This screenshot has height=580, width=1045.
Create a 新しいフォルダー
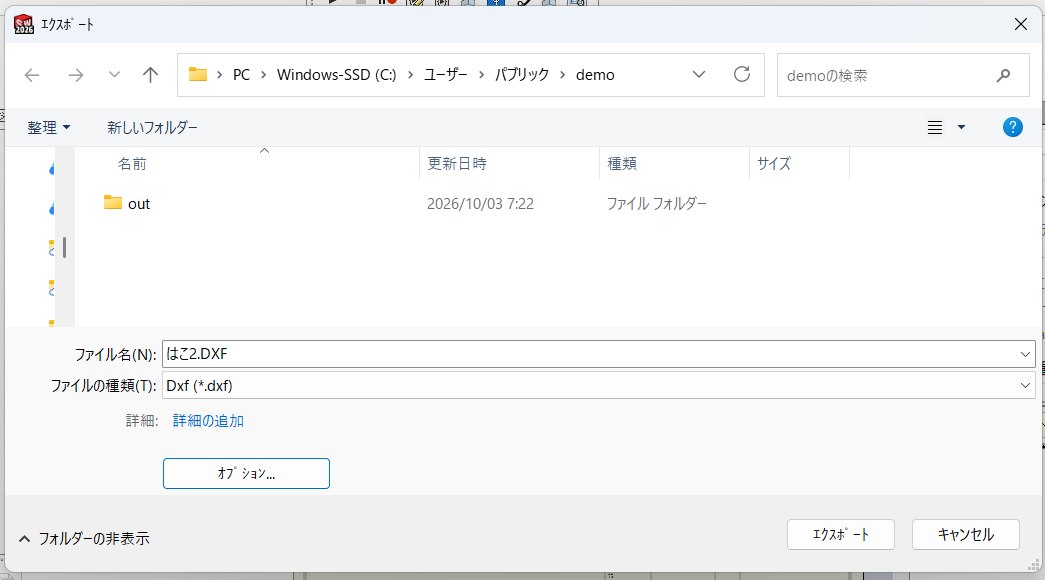point(153,127)
